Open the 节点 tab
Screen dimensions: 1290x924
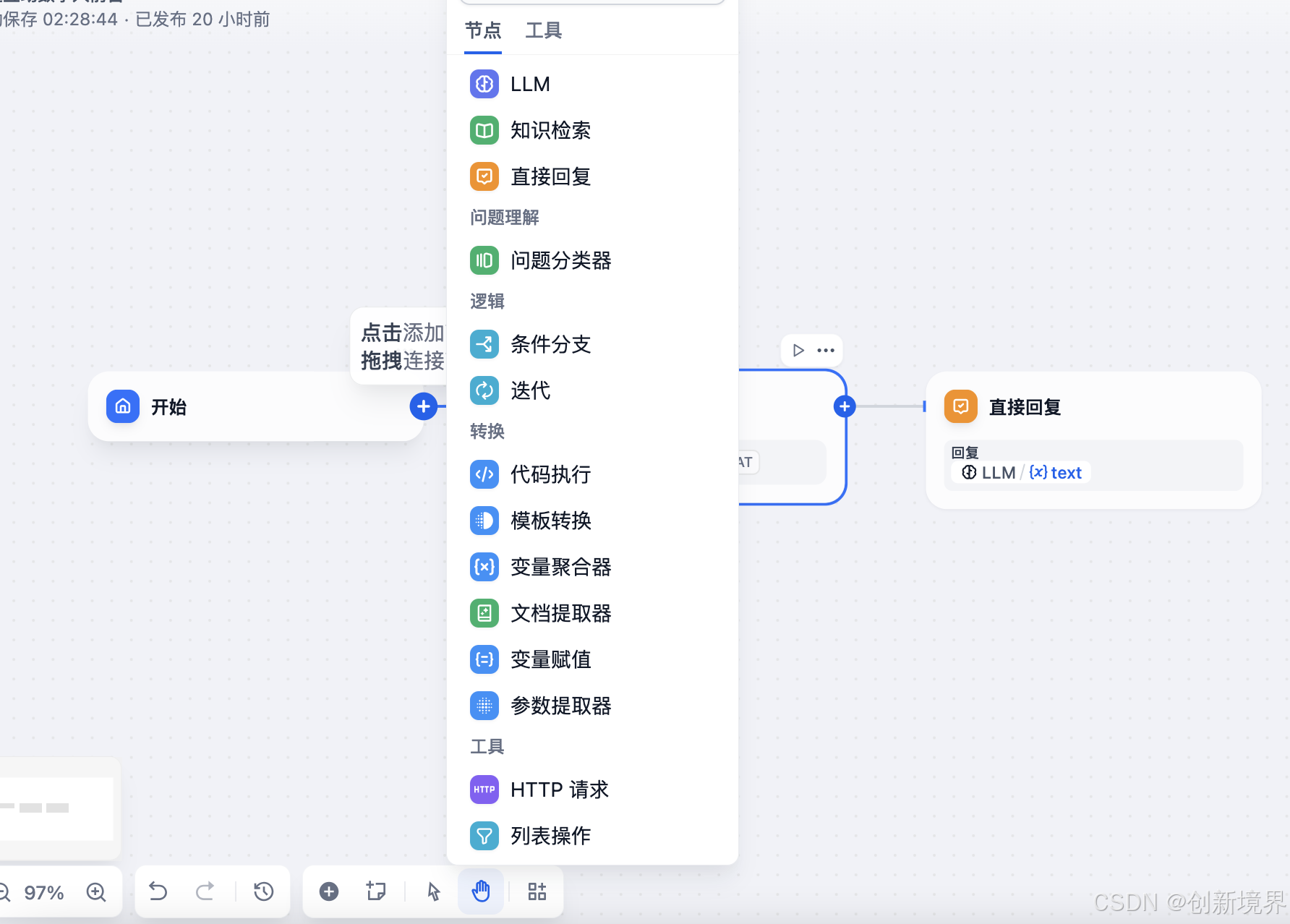[483, 30]
